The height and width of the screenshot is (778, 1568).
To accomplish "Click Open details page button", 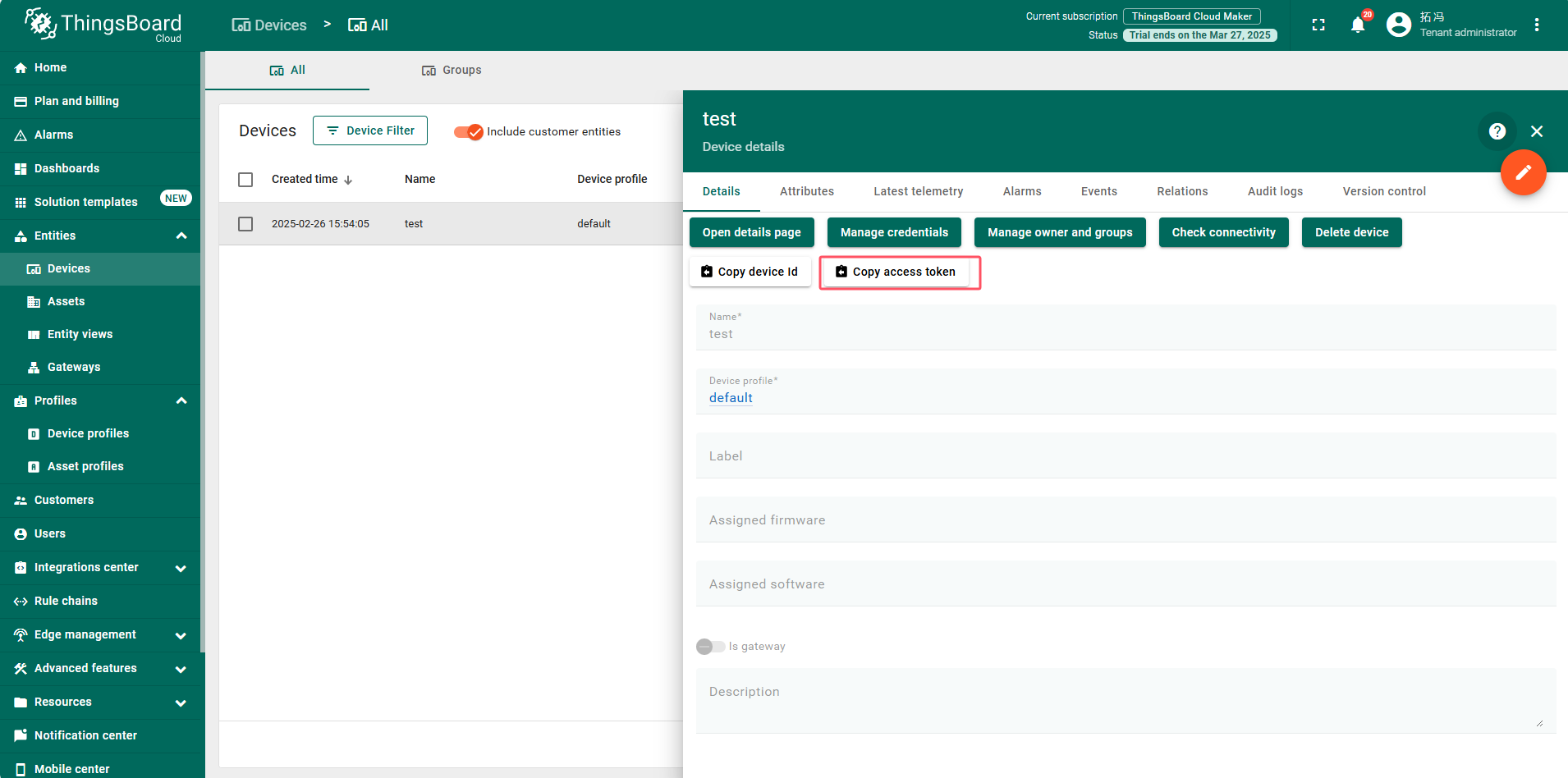I will [x=751, y=232].
